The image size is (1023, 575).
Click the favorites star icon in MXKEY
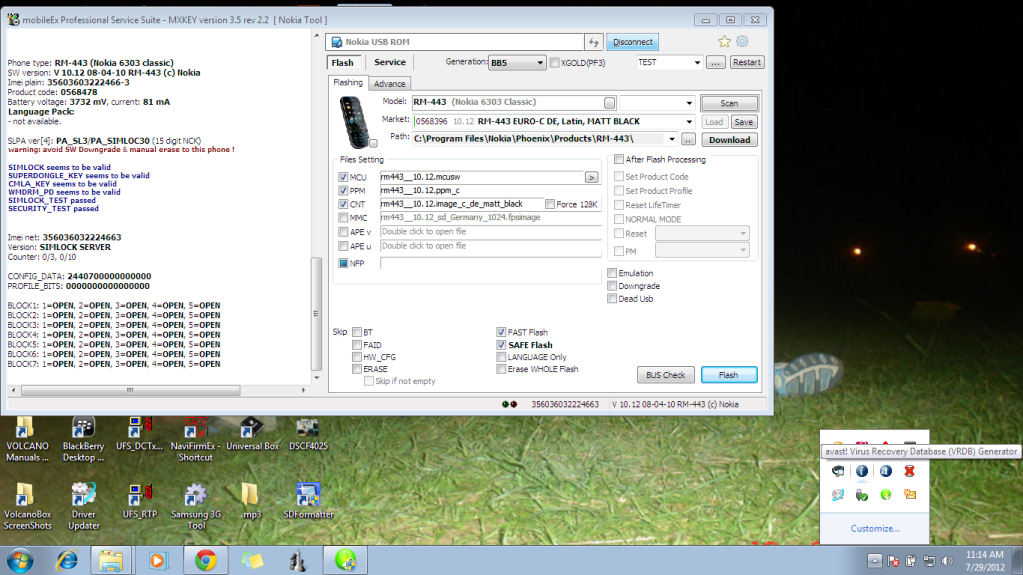(724, 42)
